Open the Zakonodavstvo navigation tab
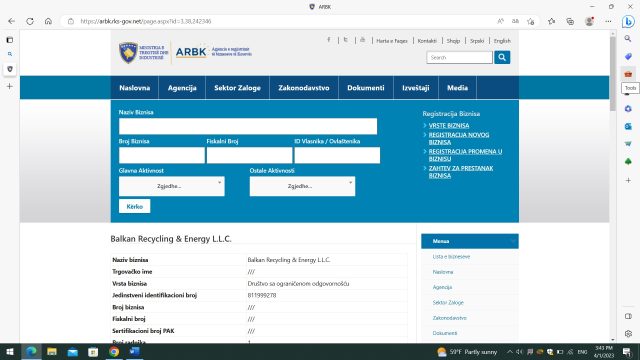 click(x=304, y=88)
